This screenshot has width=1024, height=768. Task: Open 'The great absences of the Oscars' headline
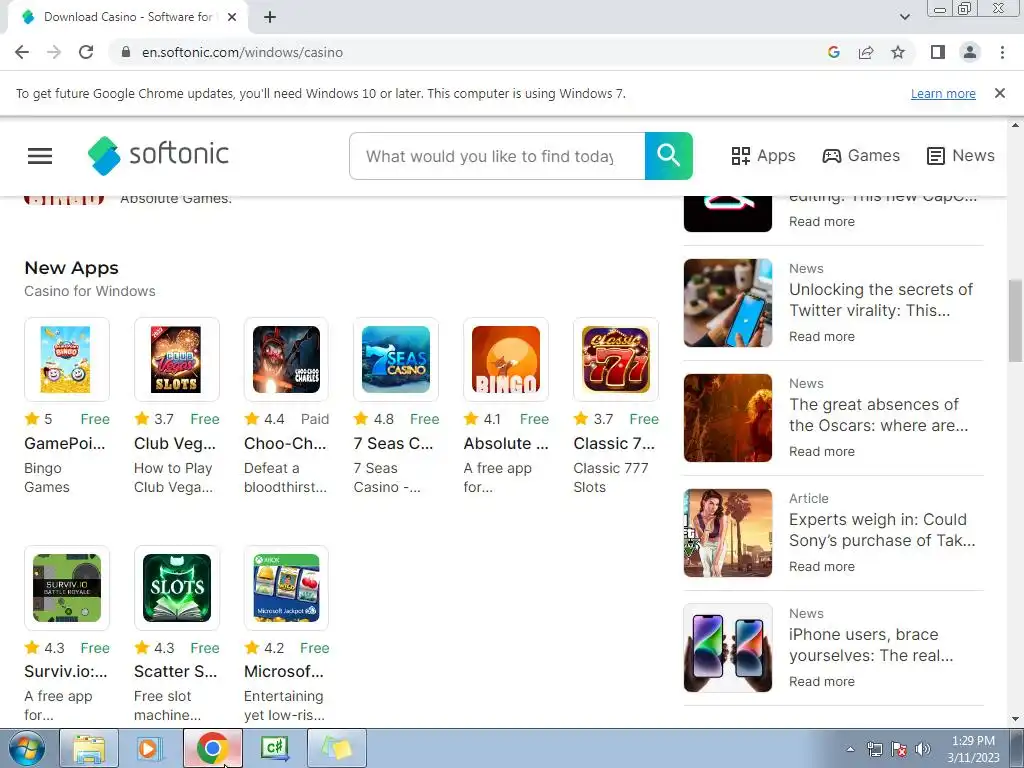pyautogui.click(x=878, y=415)
